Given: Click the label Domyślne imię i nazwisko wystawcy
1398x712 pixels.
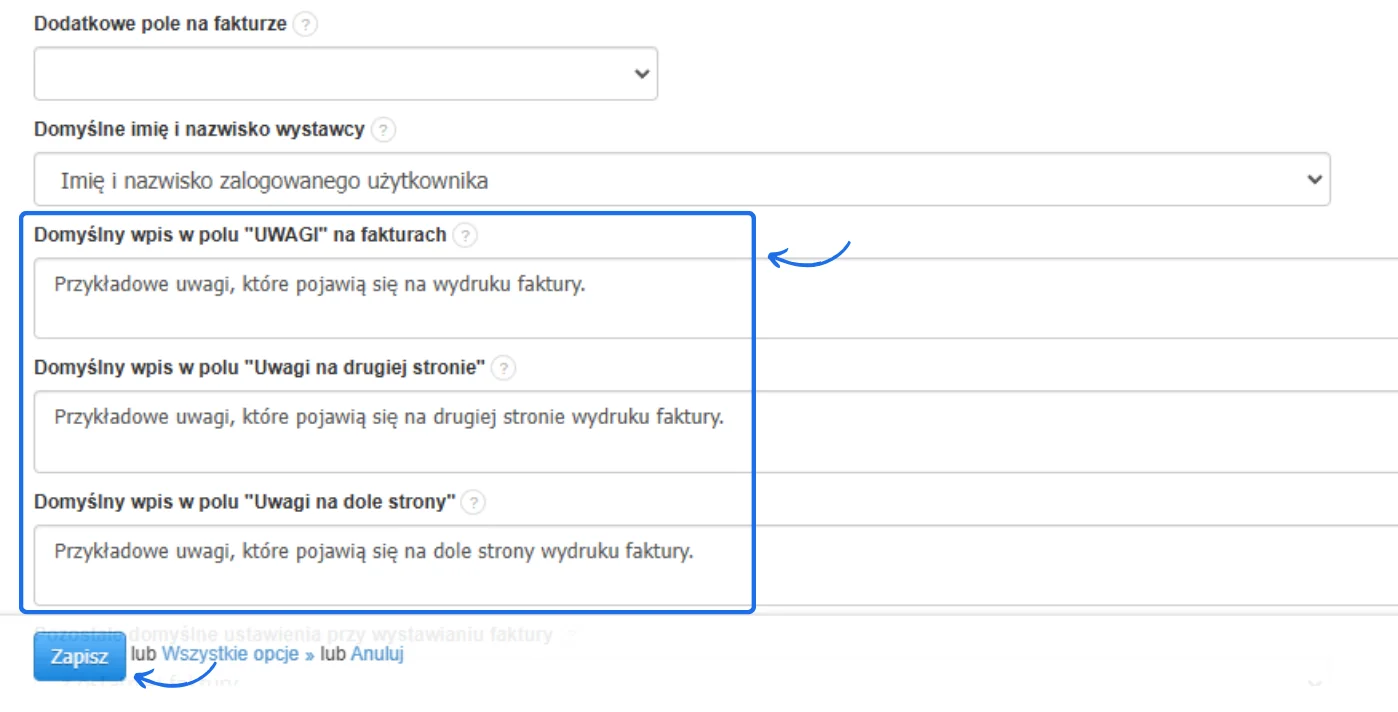Looking at the screenshot, I should tap(200, 130).
